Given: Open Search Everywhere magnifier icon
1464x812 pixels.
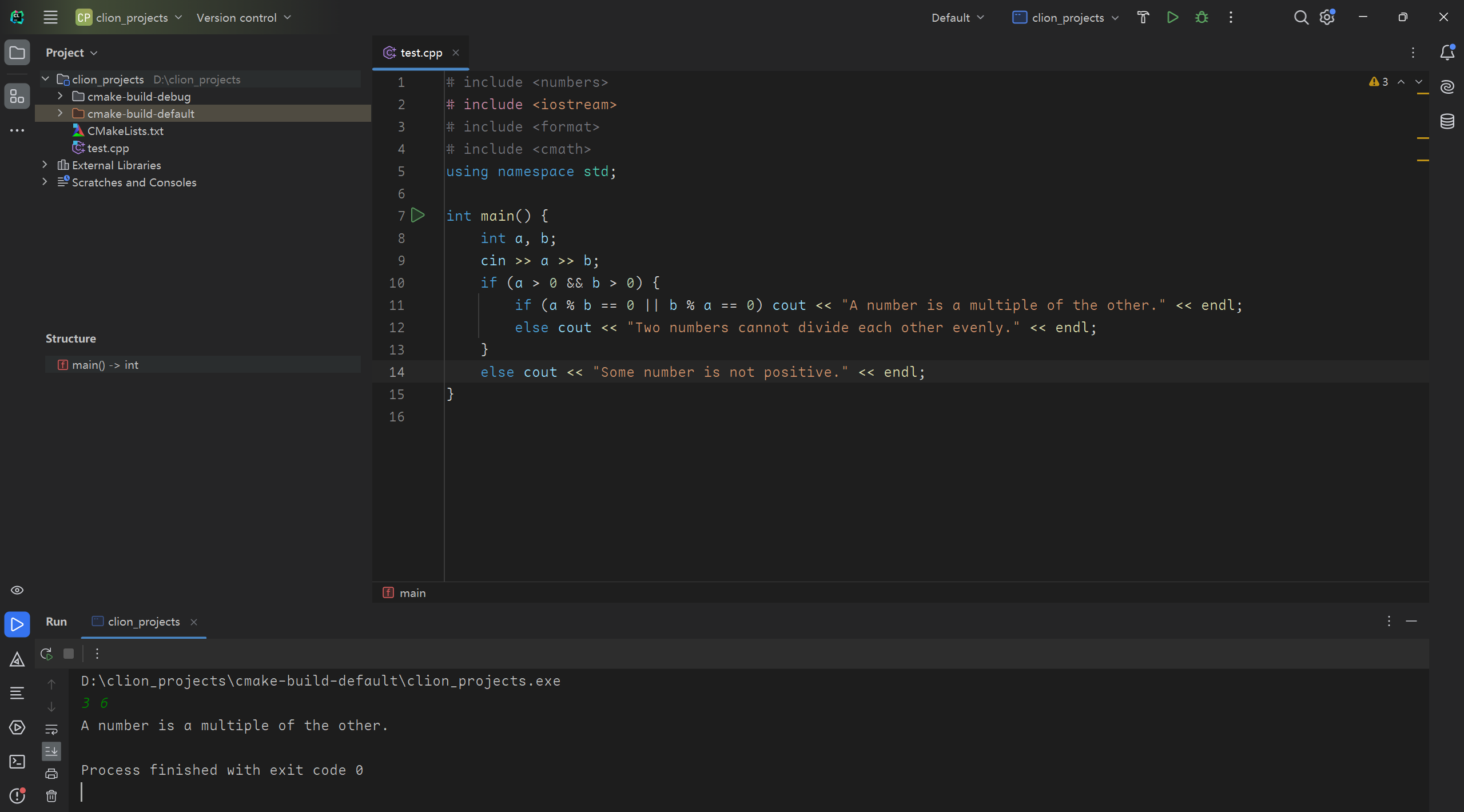Looking at the screenshot, I should click(1300, 18).
